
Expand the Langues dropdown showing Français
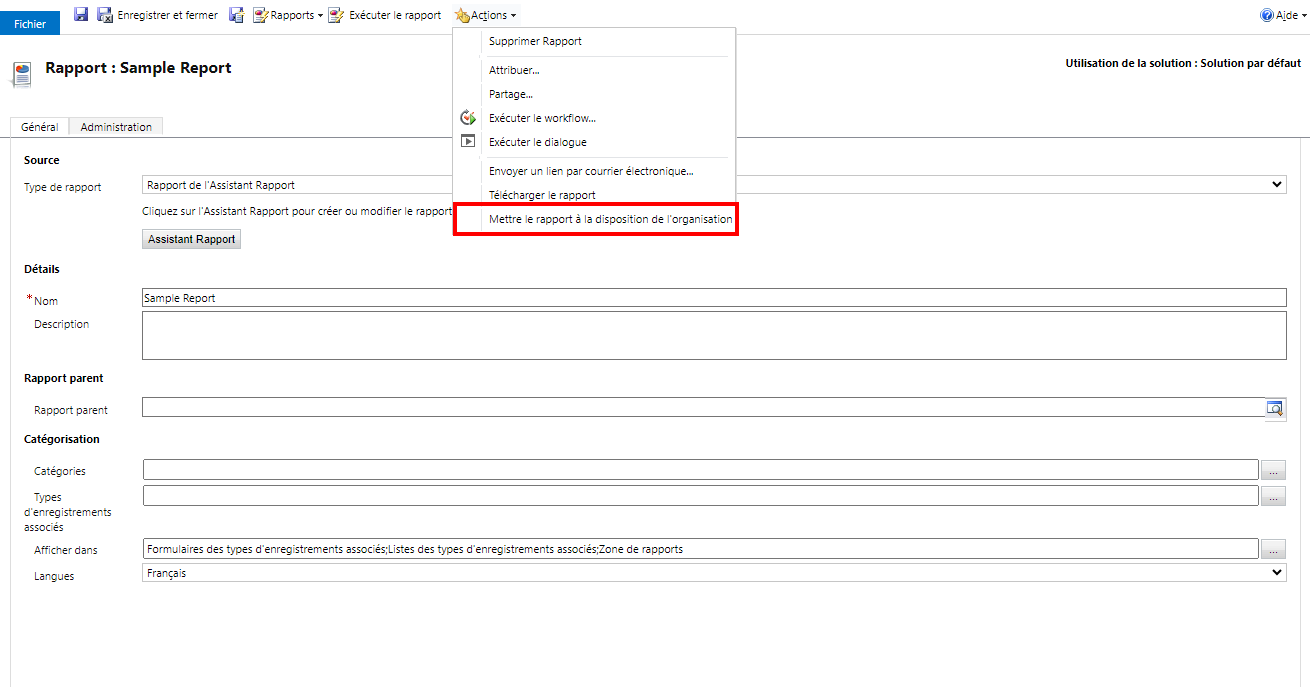1276,573
